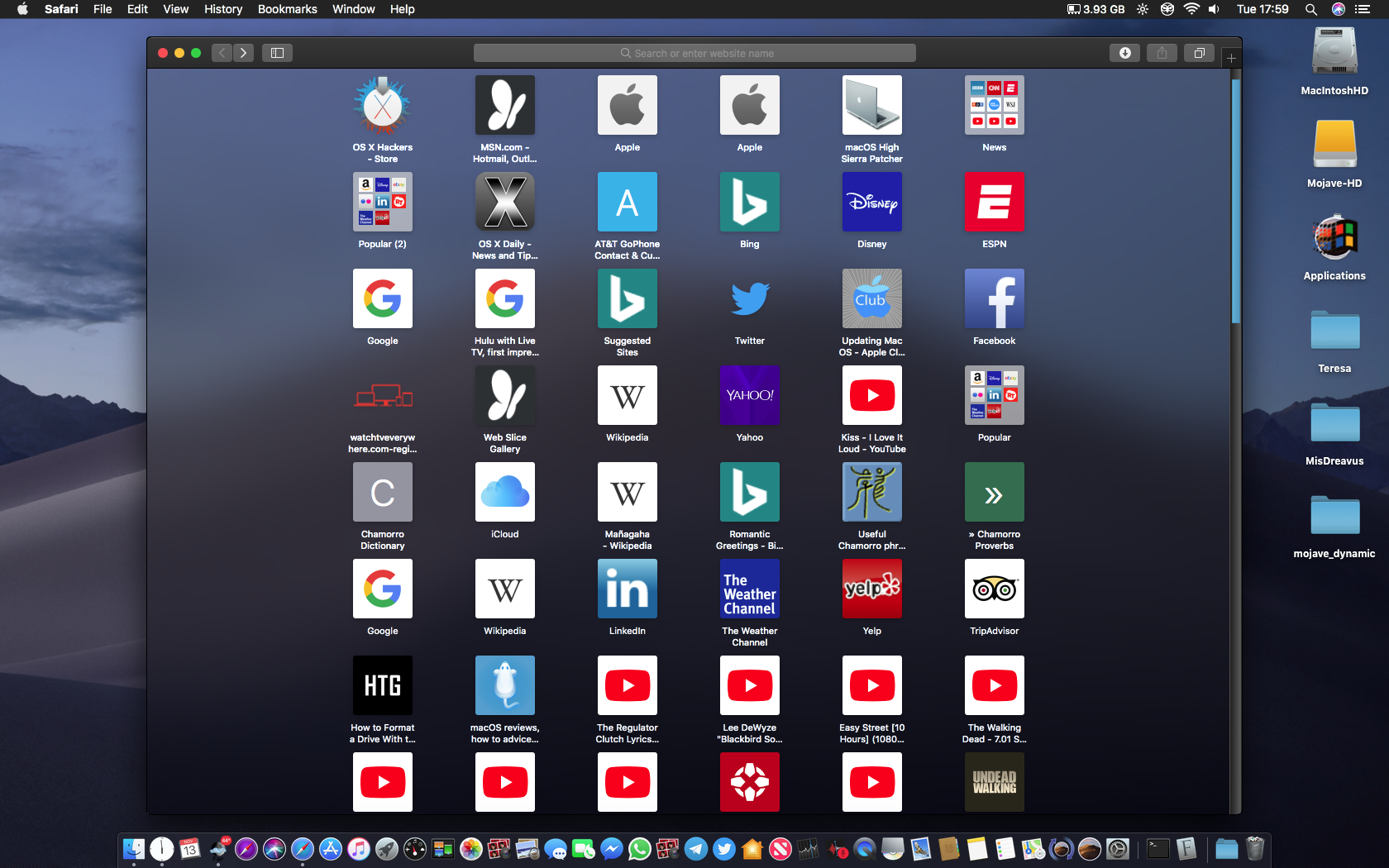Viewport: 1389px width, 868px height.
Task: Open the Apple menu
Action: pos(23,9)
